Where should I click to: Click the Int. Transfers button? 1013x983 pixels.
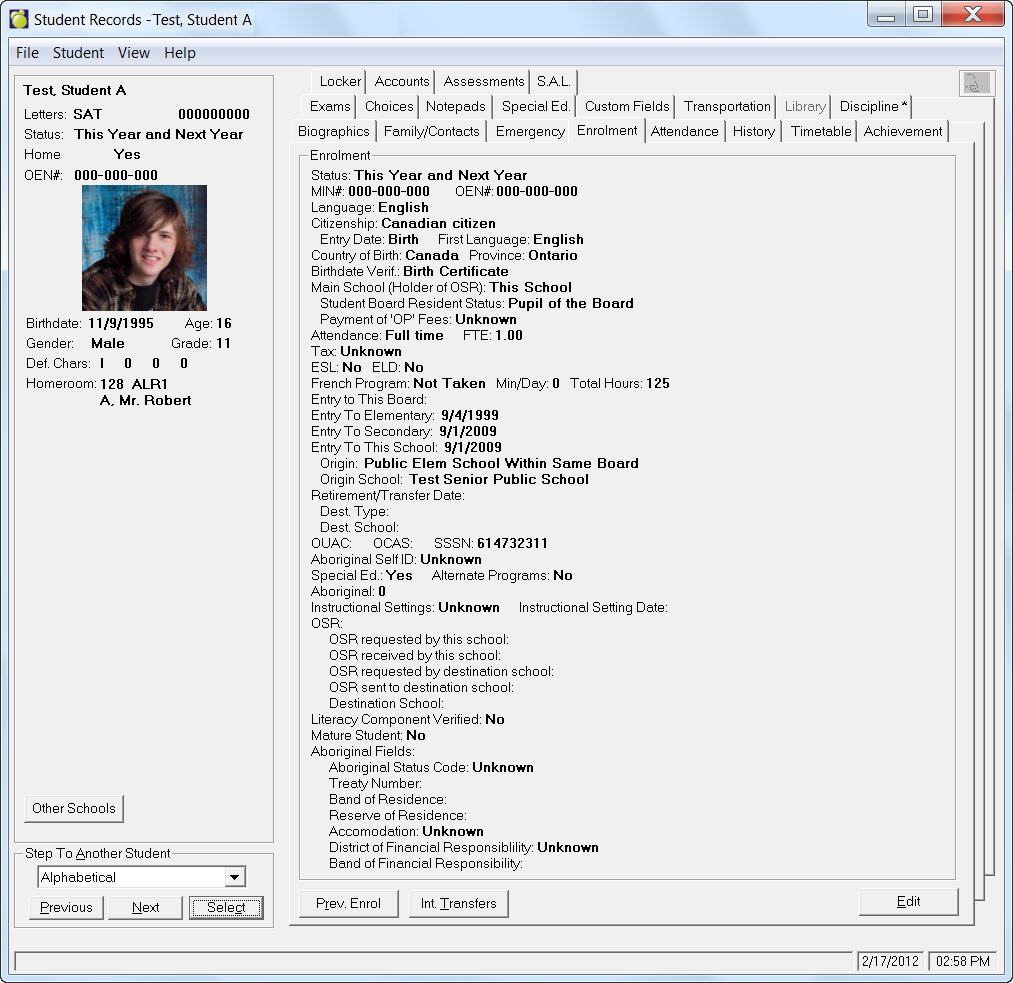(458, 903)
